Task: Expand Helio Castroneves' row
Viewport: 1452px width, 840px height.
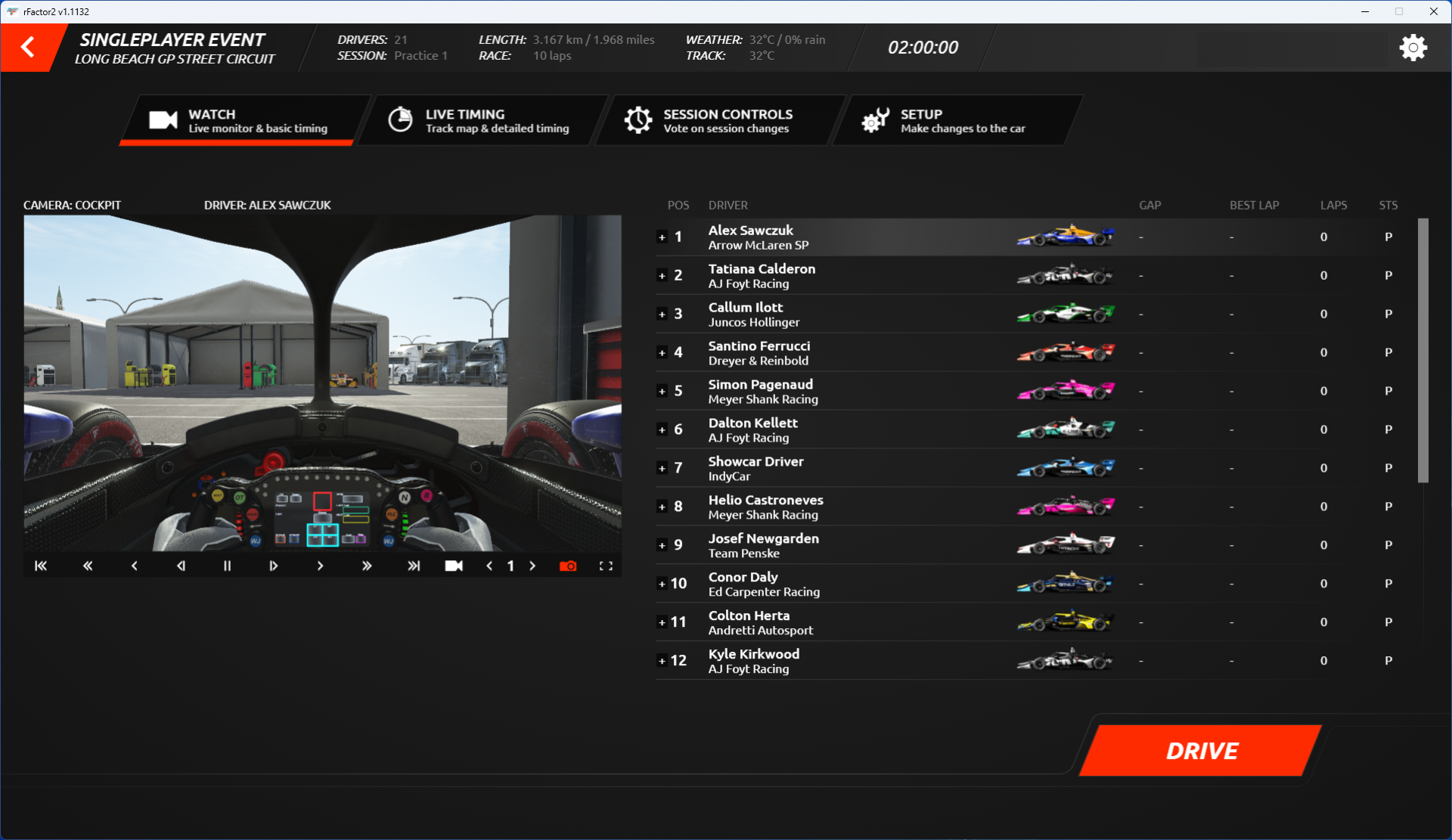Action: 662,507
